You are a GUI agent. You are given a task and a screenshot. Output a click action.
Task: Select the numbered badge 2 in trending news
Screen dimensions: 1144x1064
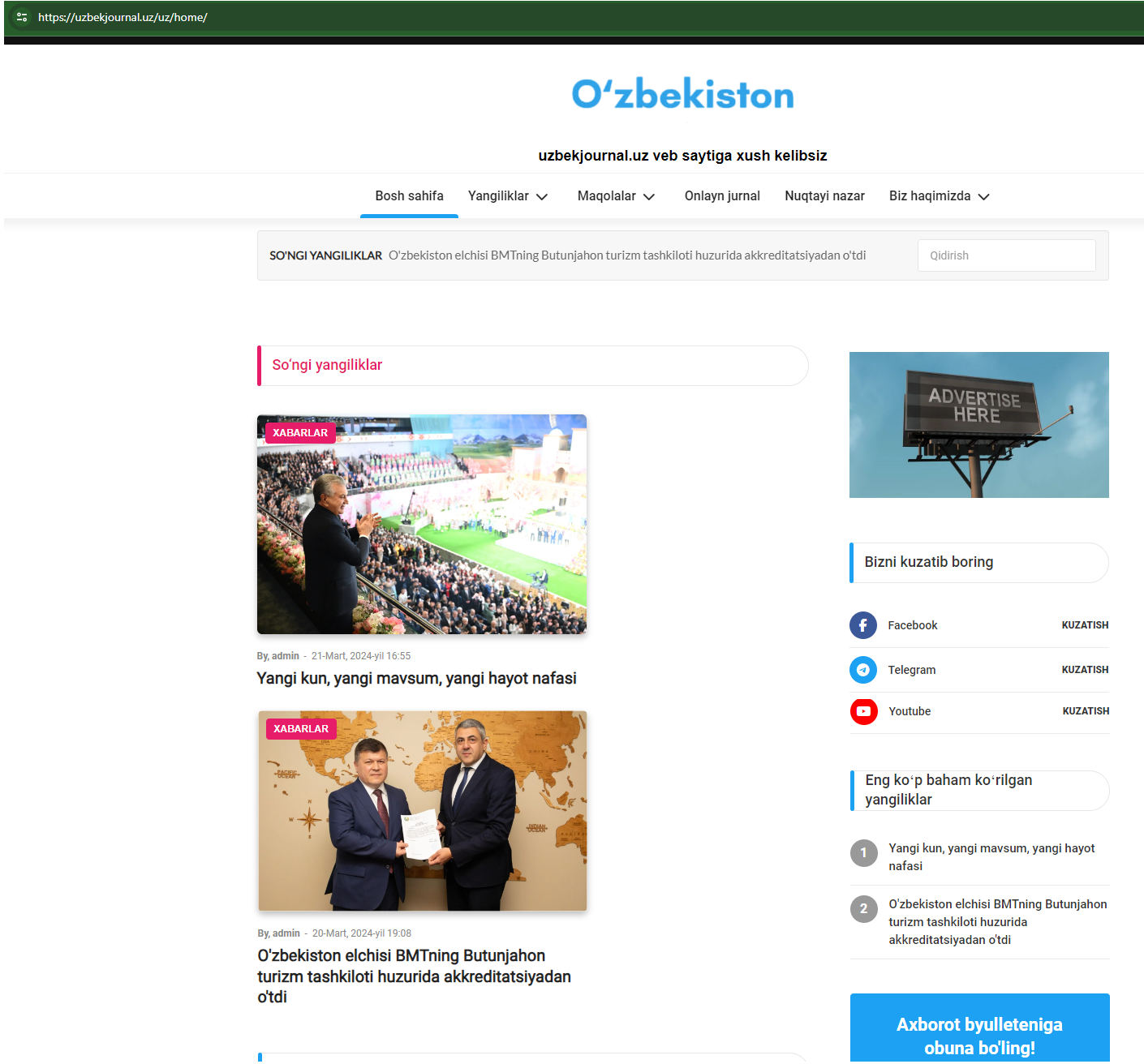click(864, 909)
